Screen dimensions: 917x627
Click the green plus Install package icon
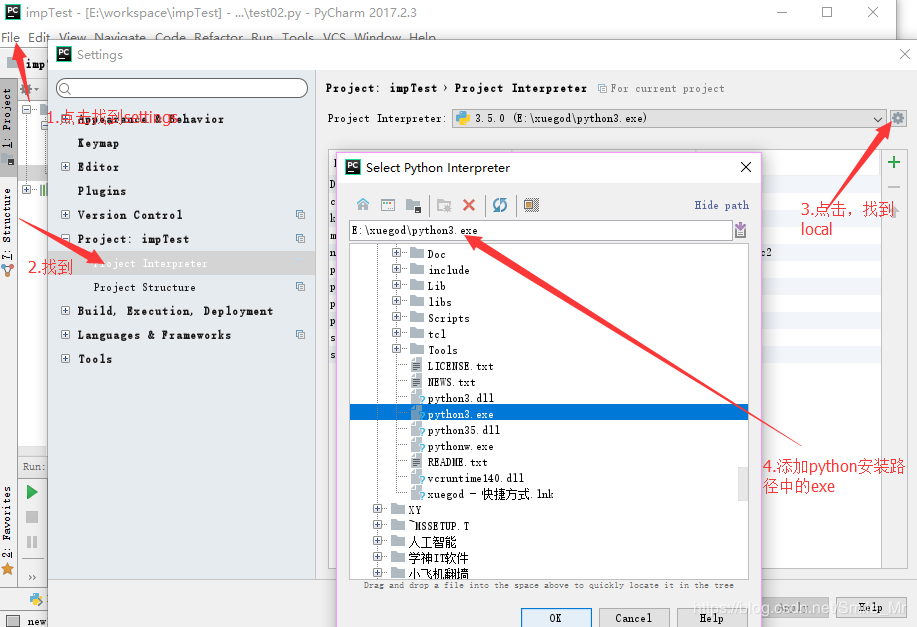(894, 162)
